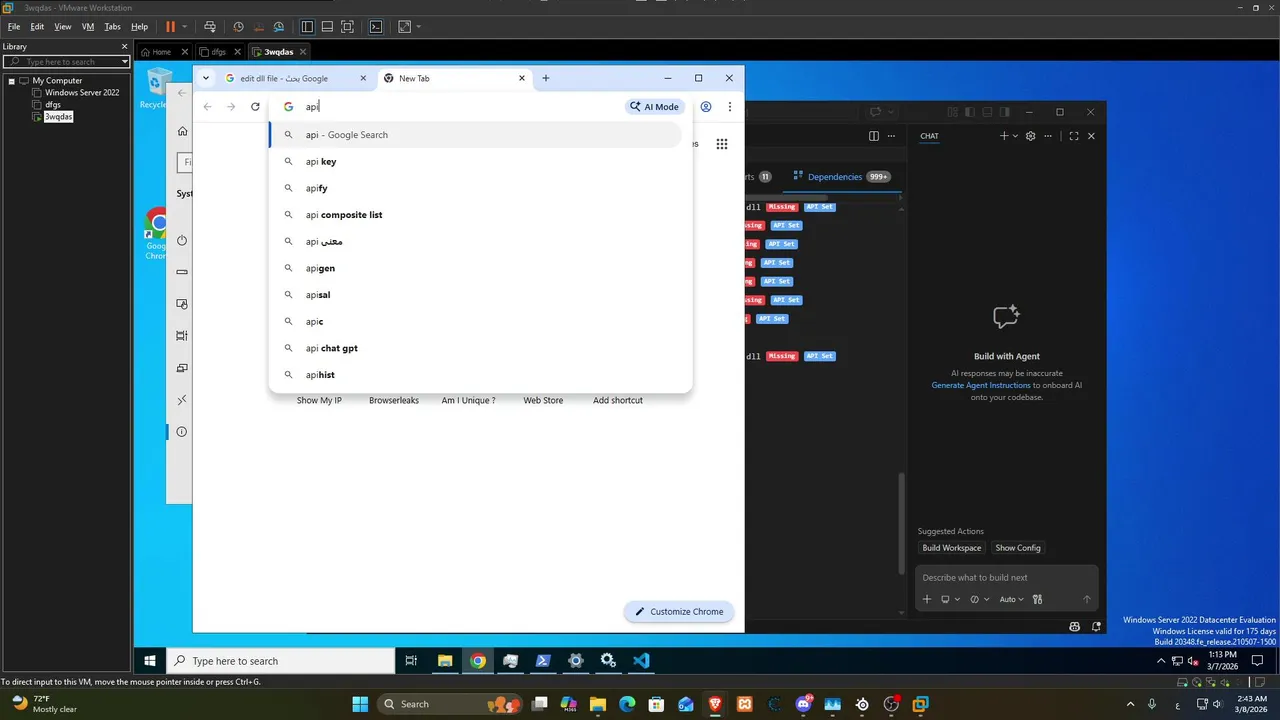The height and width of the screenshot is (720, 1280).
Task: Launch Brave browser from host taskbar
Action: click(x=715, y=704)
